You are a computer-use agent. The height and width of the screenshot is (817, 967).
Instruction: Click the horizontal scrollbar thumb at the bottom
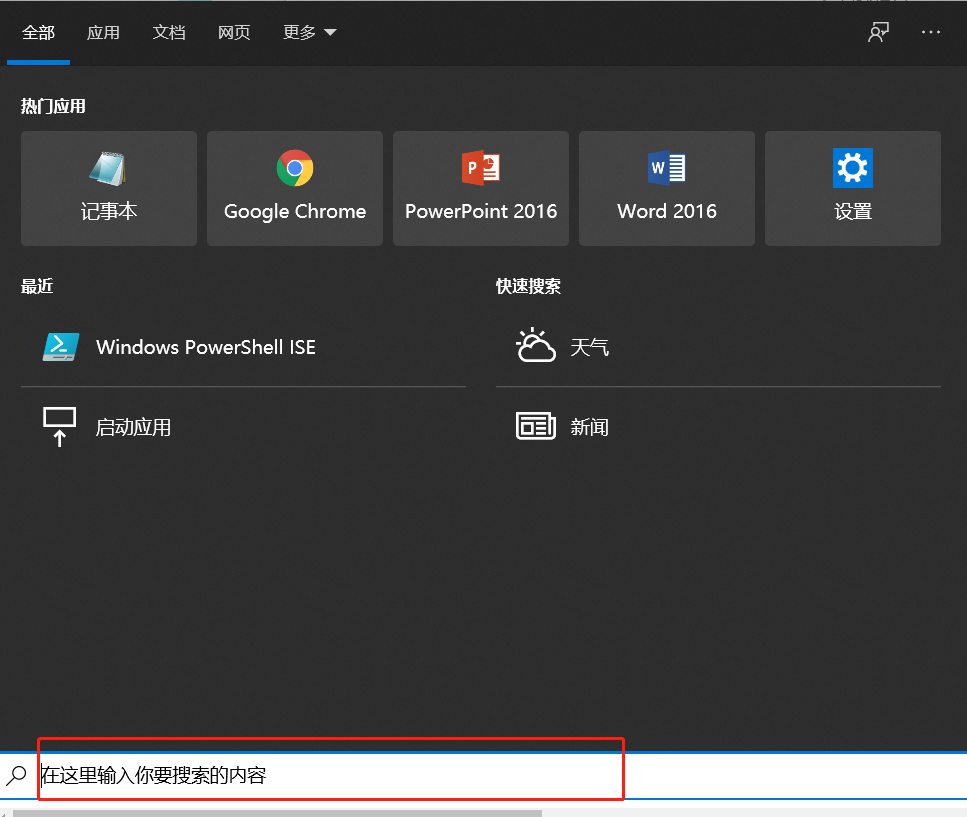(x=277, y=813)
